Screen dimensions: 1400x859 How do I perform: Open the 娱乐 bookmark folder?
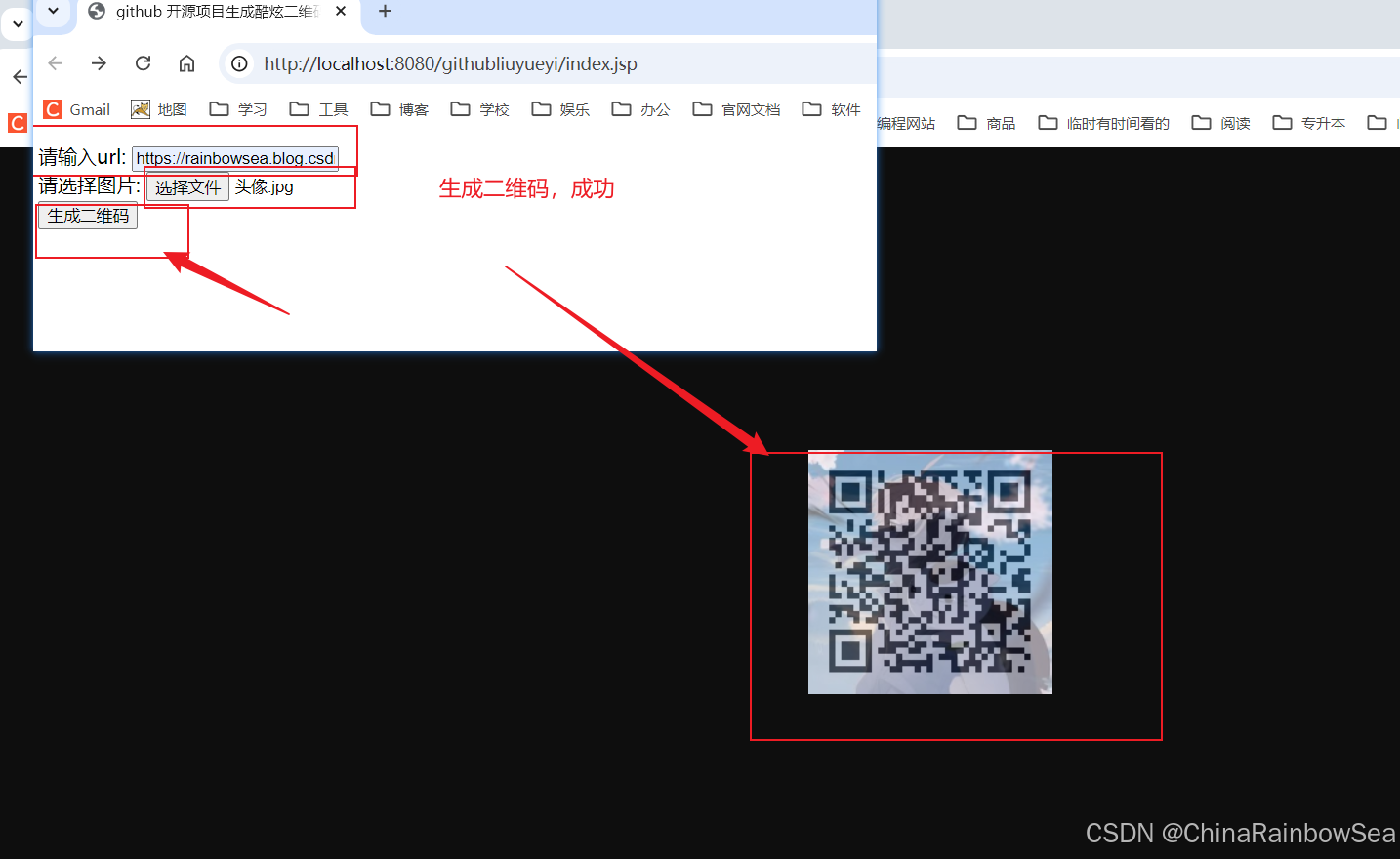560,109
